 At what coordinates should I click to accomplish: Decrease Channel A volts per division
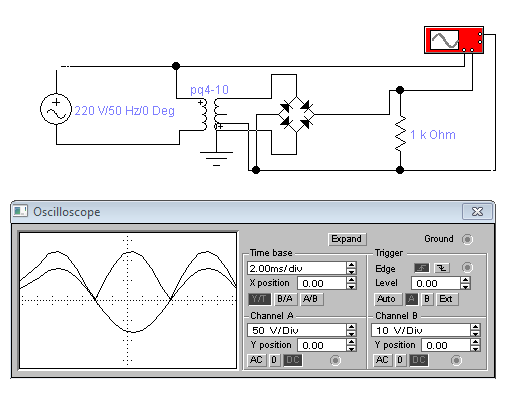click(351, 333)
